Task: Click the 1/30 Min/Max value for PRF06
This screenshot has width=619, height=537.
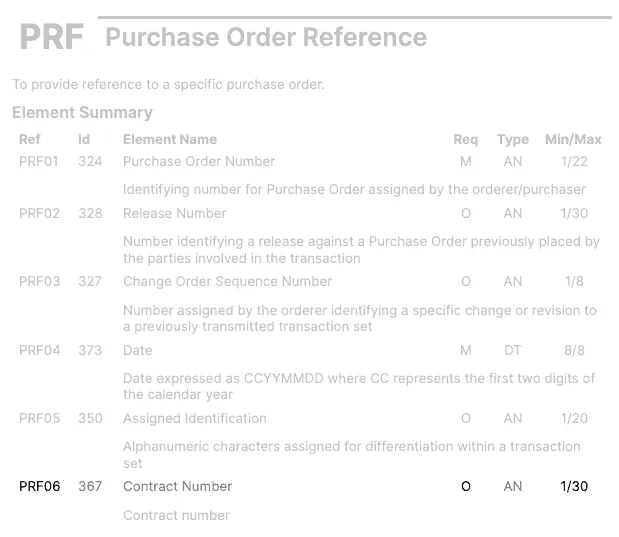Action: (x=574, y=486)
